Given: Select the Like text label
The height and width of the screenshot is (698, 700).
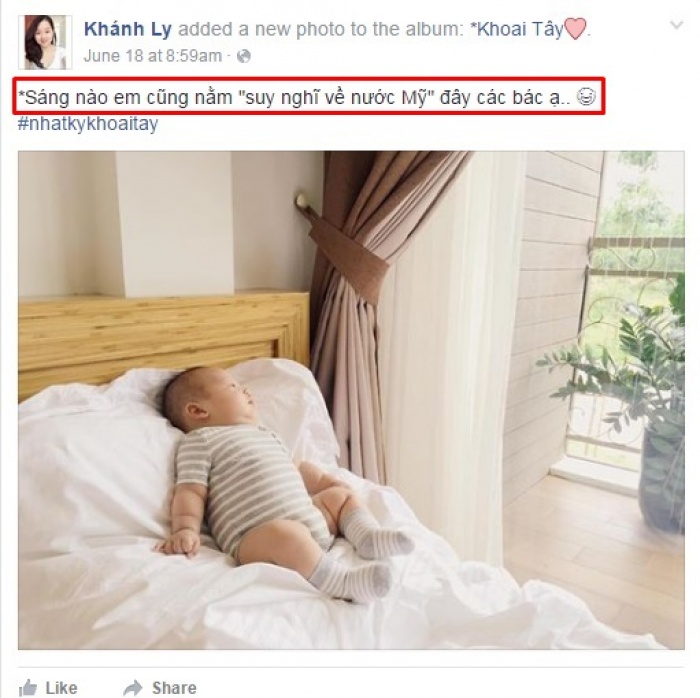Looking at the screenshot, I should (x=61, y=688).
